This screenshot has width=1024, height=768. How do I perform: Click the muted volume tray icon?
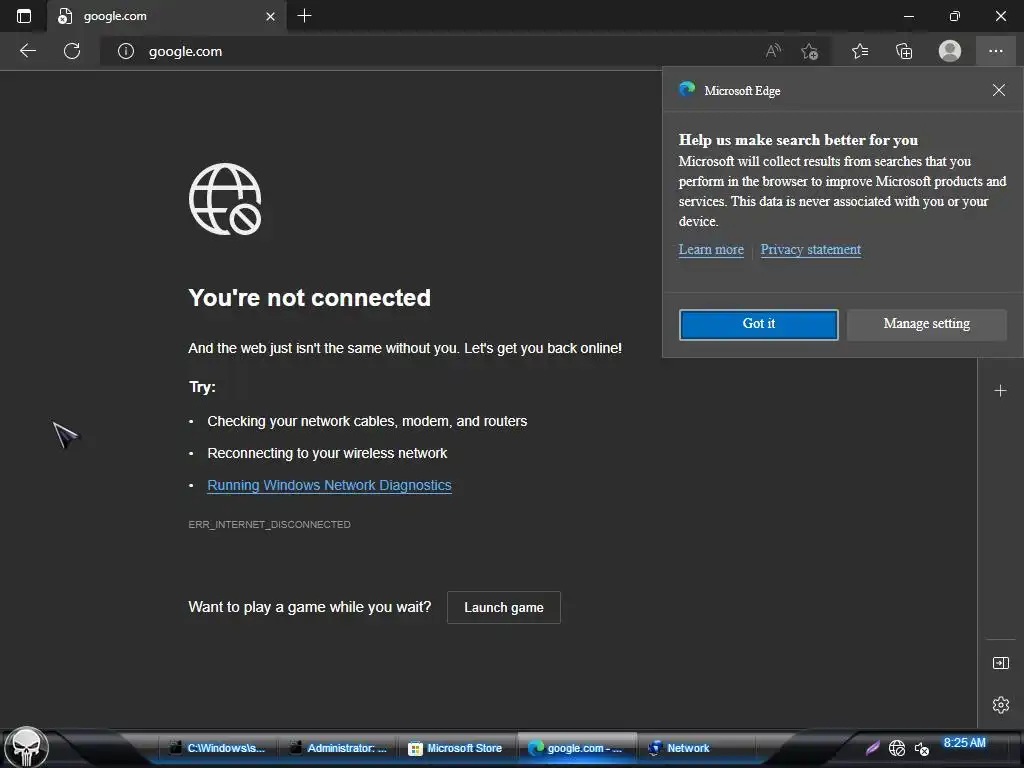[921, 749]
